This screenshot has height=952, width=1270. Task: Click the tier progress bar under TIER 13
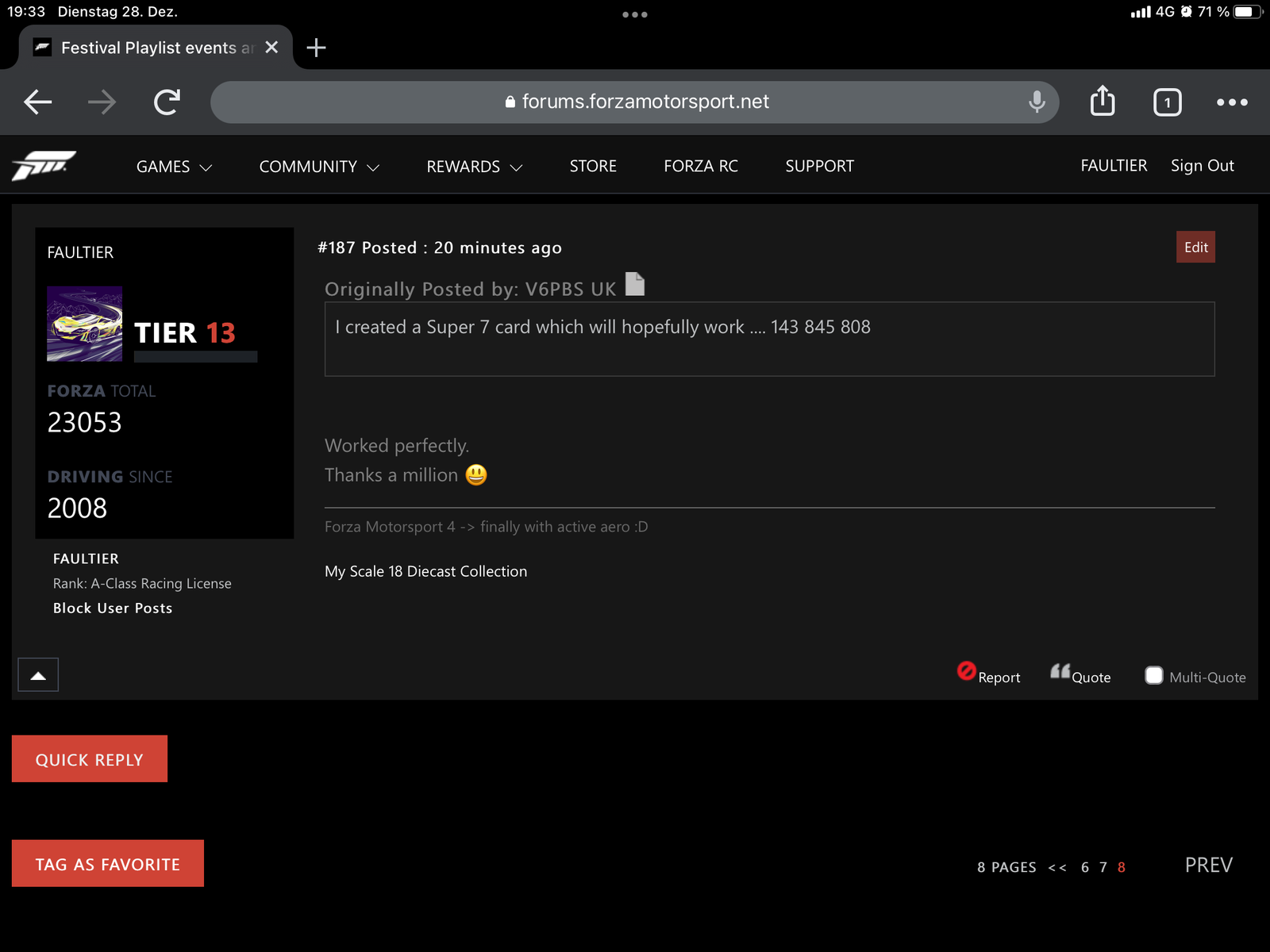point(195,356)
